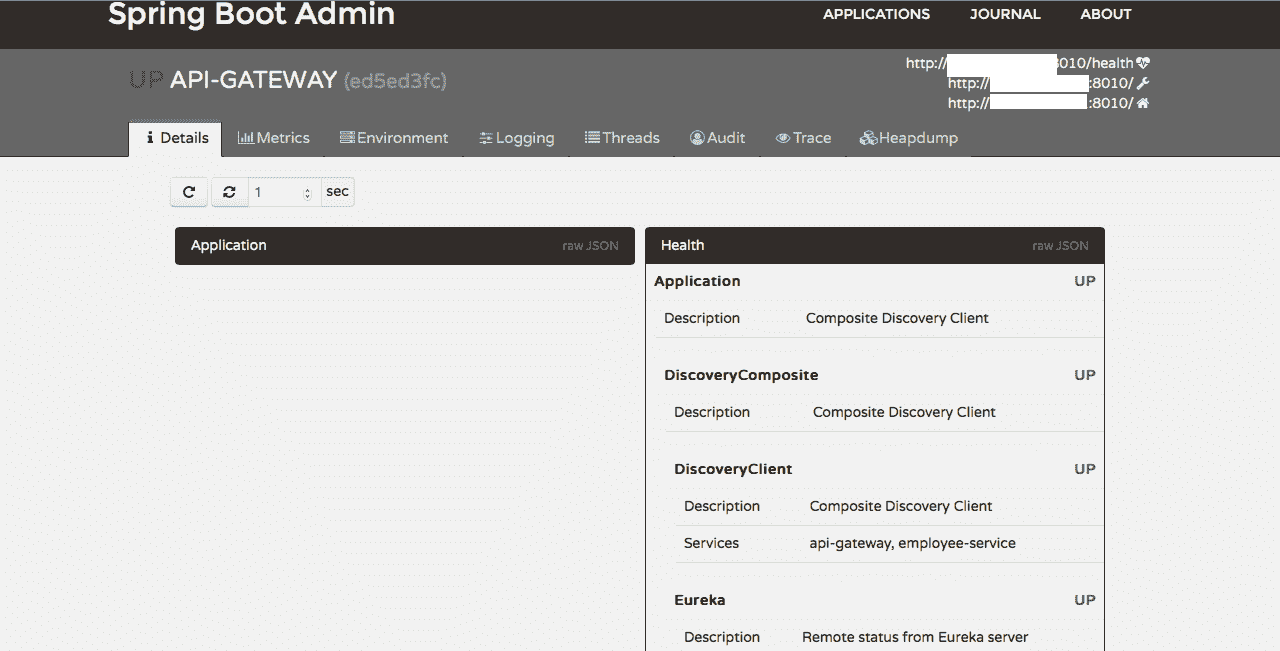This screenshot has width=1280, height=651.
Task: Click the Health panel header title
Action: [683, 245]
